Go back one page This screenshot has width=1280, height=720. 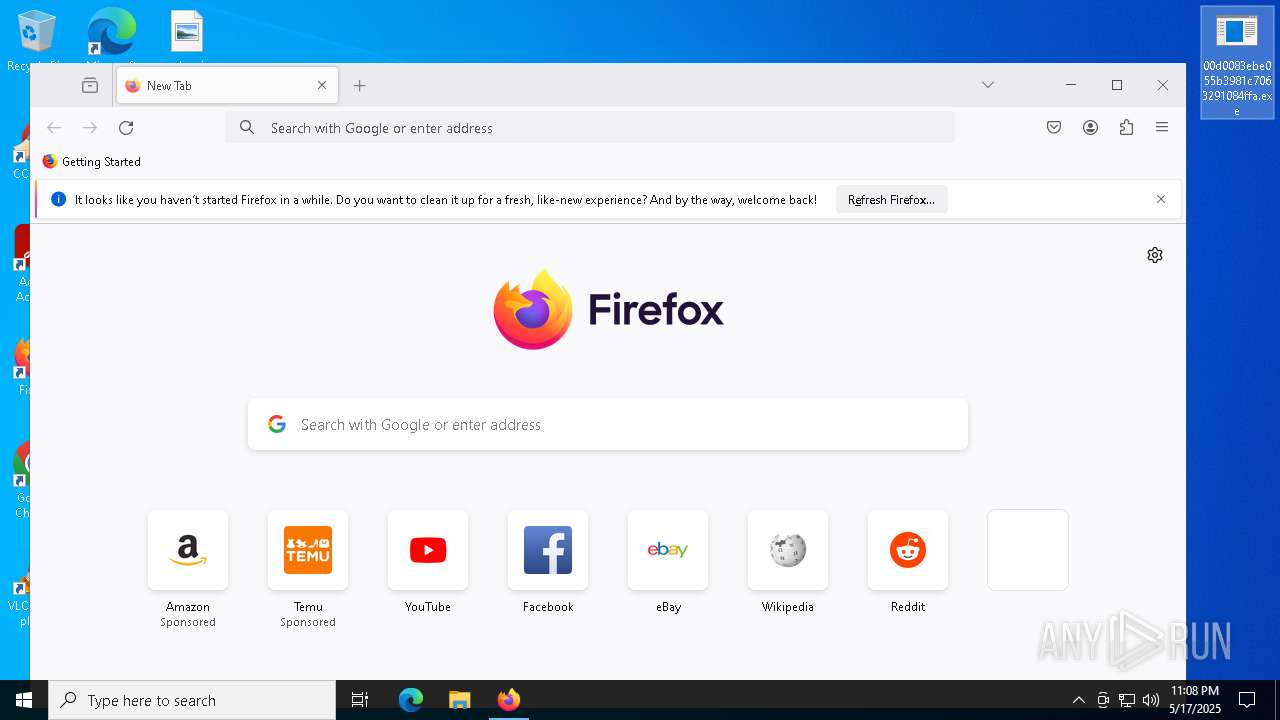coord(54,128)
